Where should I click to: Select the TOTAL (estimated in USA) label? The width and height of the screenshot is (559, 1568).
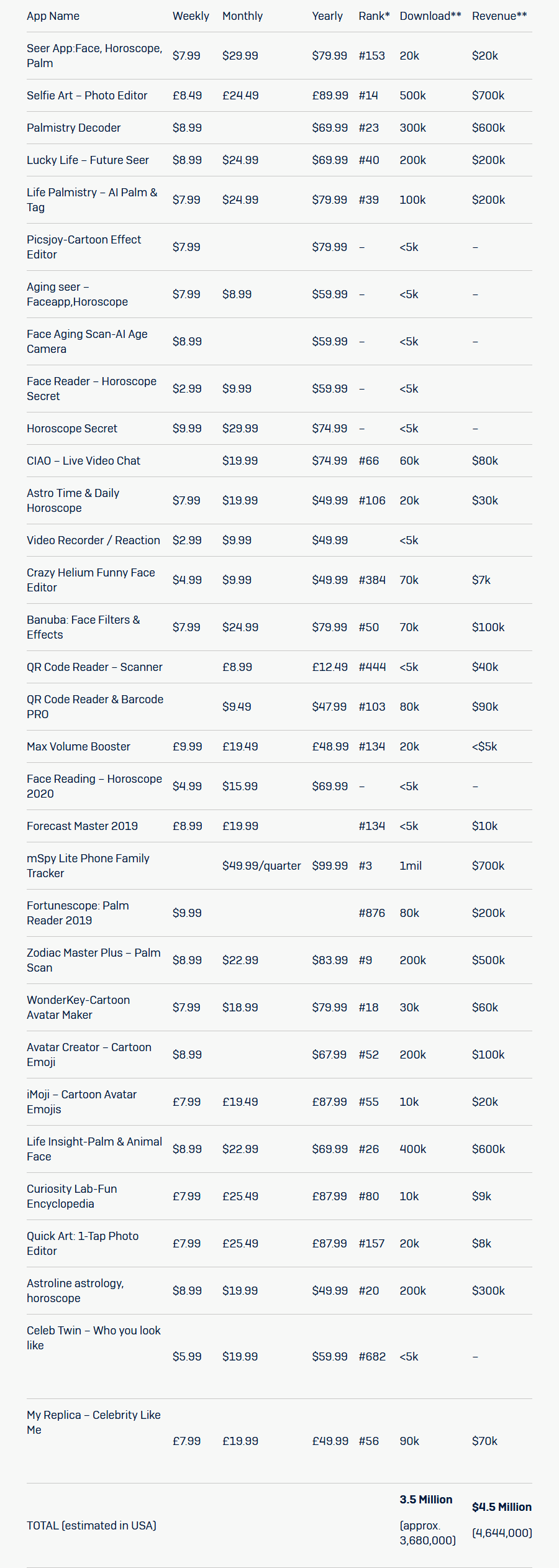point(91,1526)
